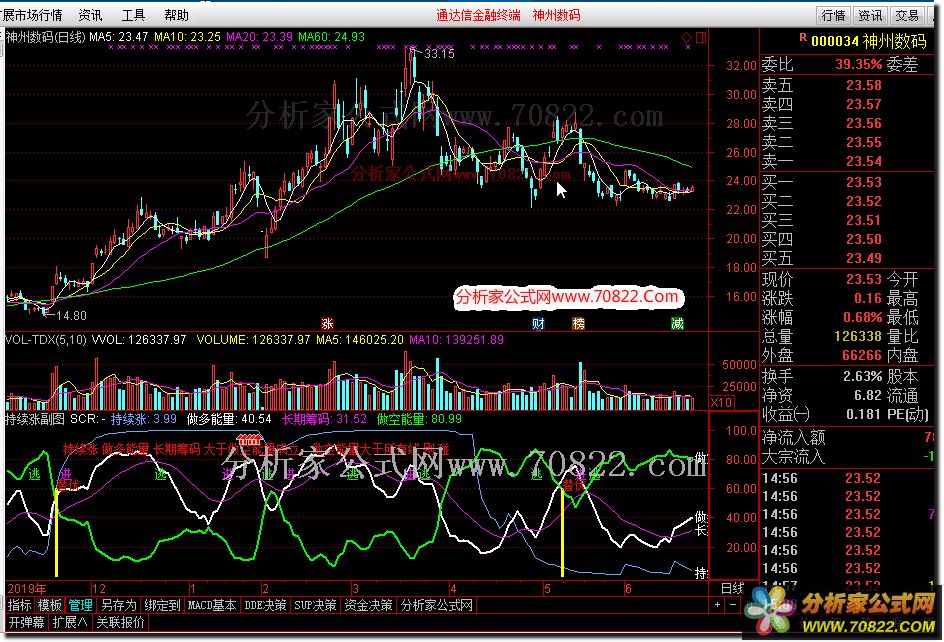The image size is (944, 642).
Task: Zoom out with the − button
Action: pos(732,604)
